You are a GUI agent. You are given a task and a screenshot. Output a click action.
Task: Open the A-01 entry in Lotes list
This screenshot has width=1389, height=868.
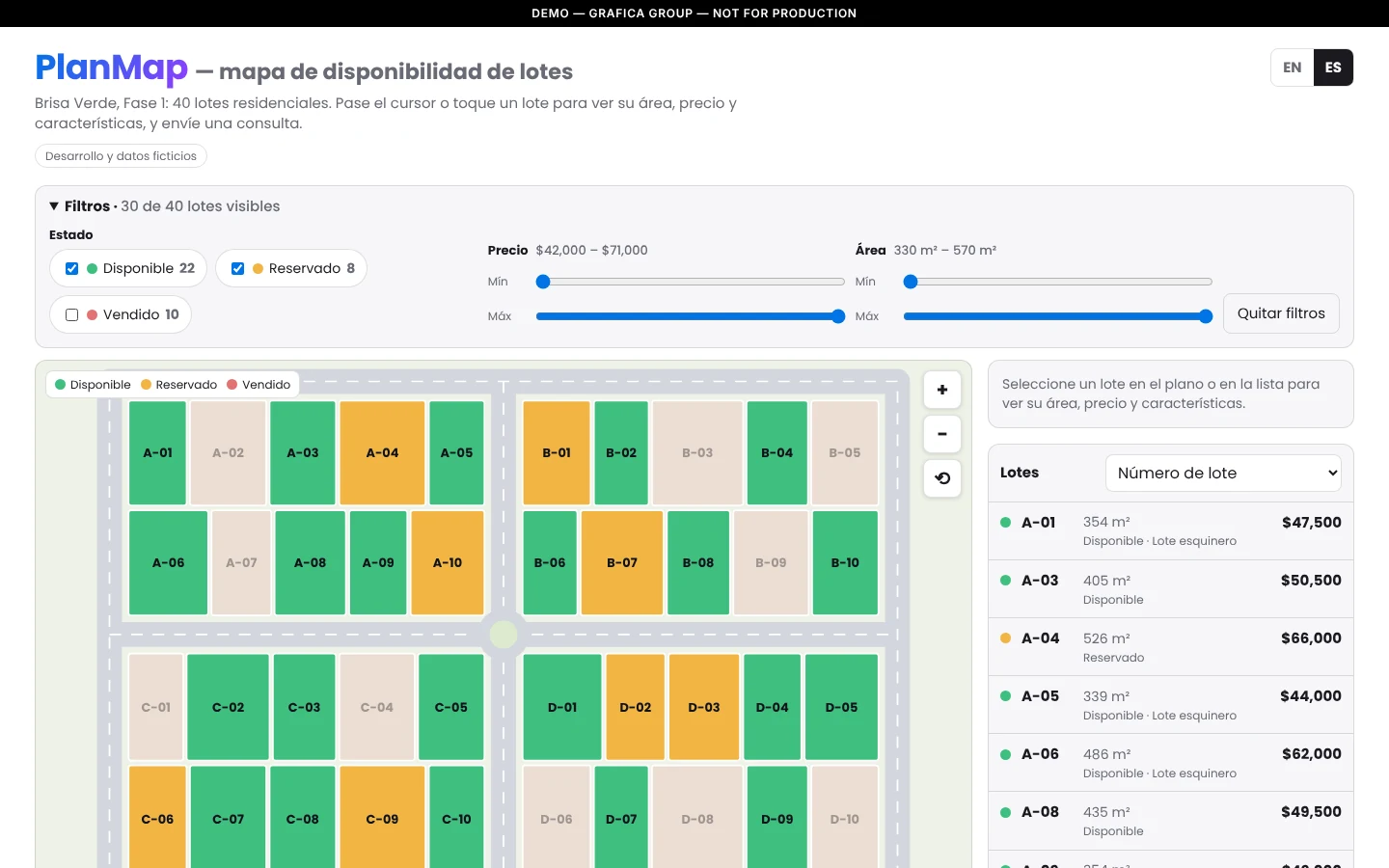click(1171, 531)
